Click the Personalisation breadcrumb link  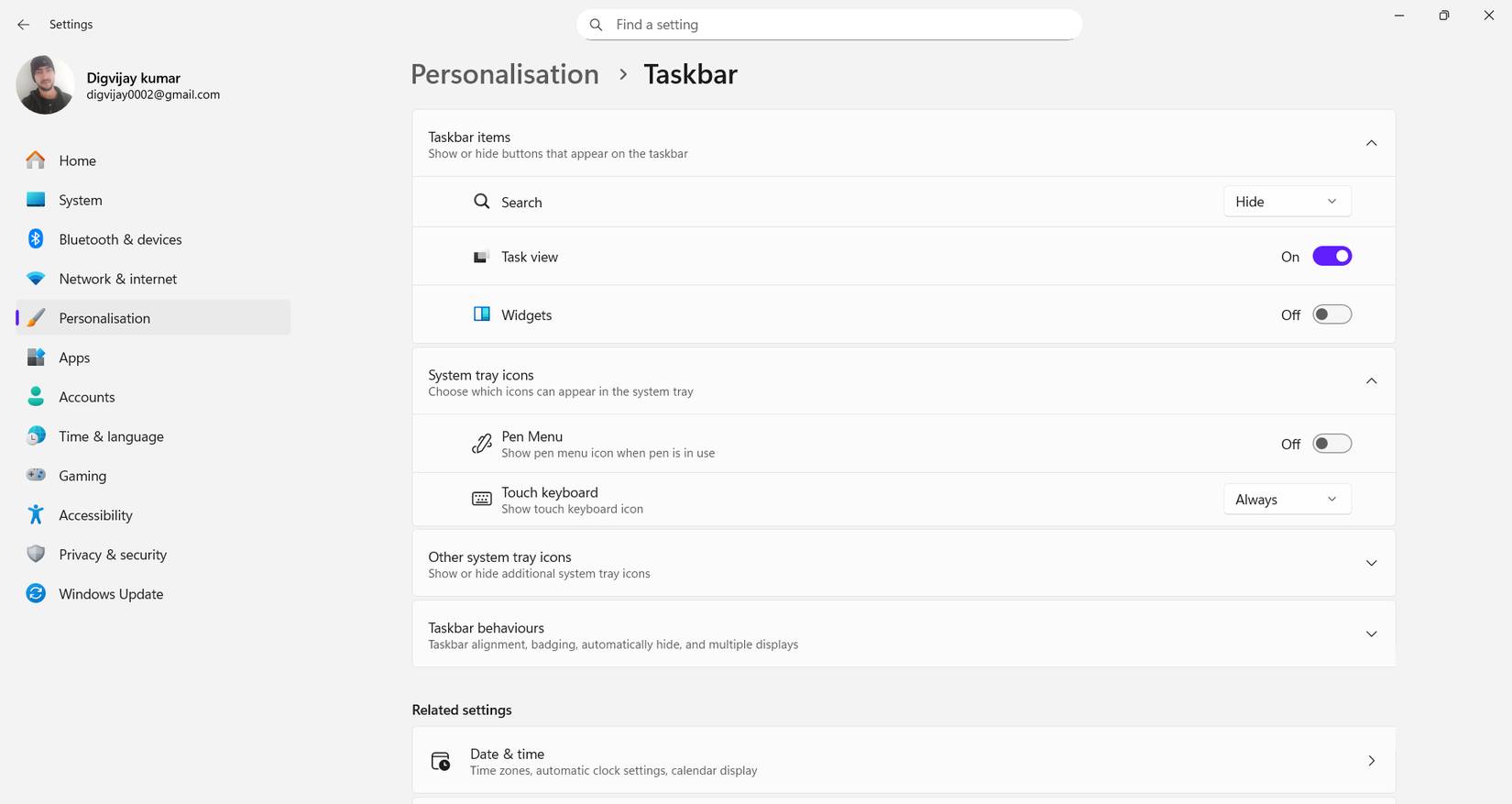pos(504,74)
